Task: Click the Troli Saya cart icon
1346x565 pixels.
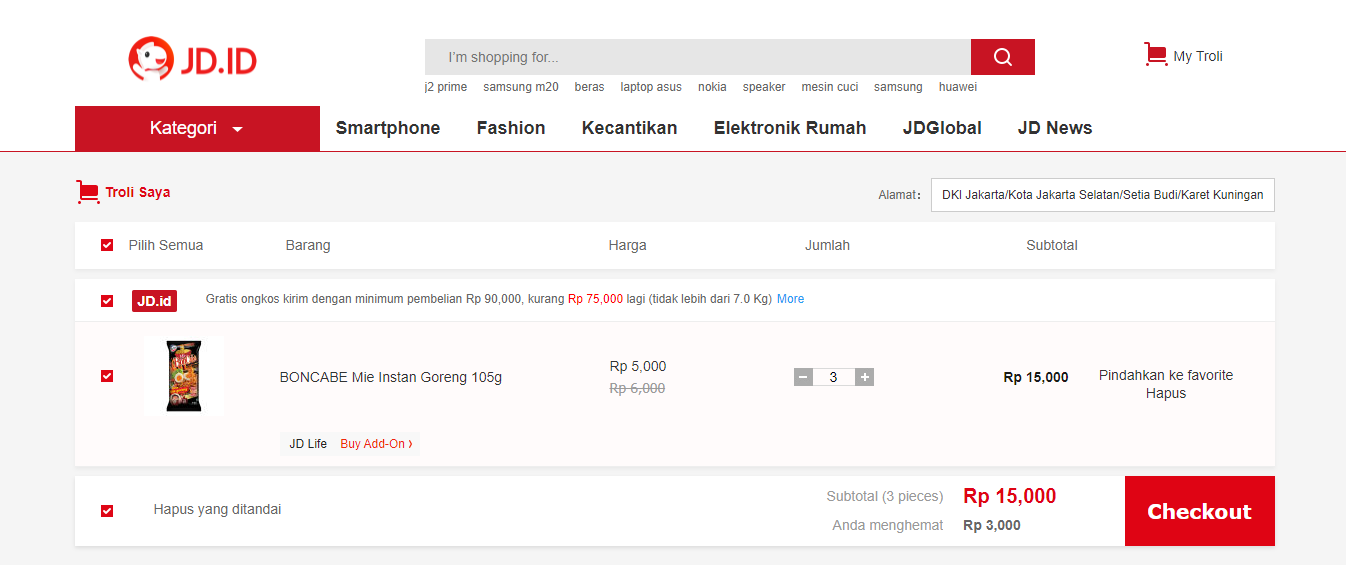Action: (87, 192)
